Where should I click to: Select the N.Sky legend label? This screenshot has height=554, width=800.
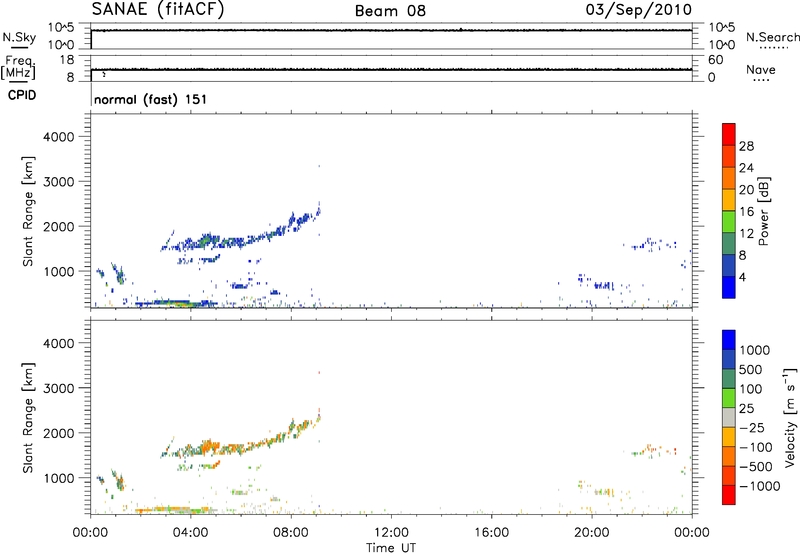[19, 38]
